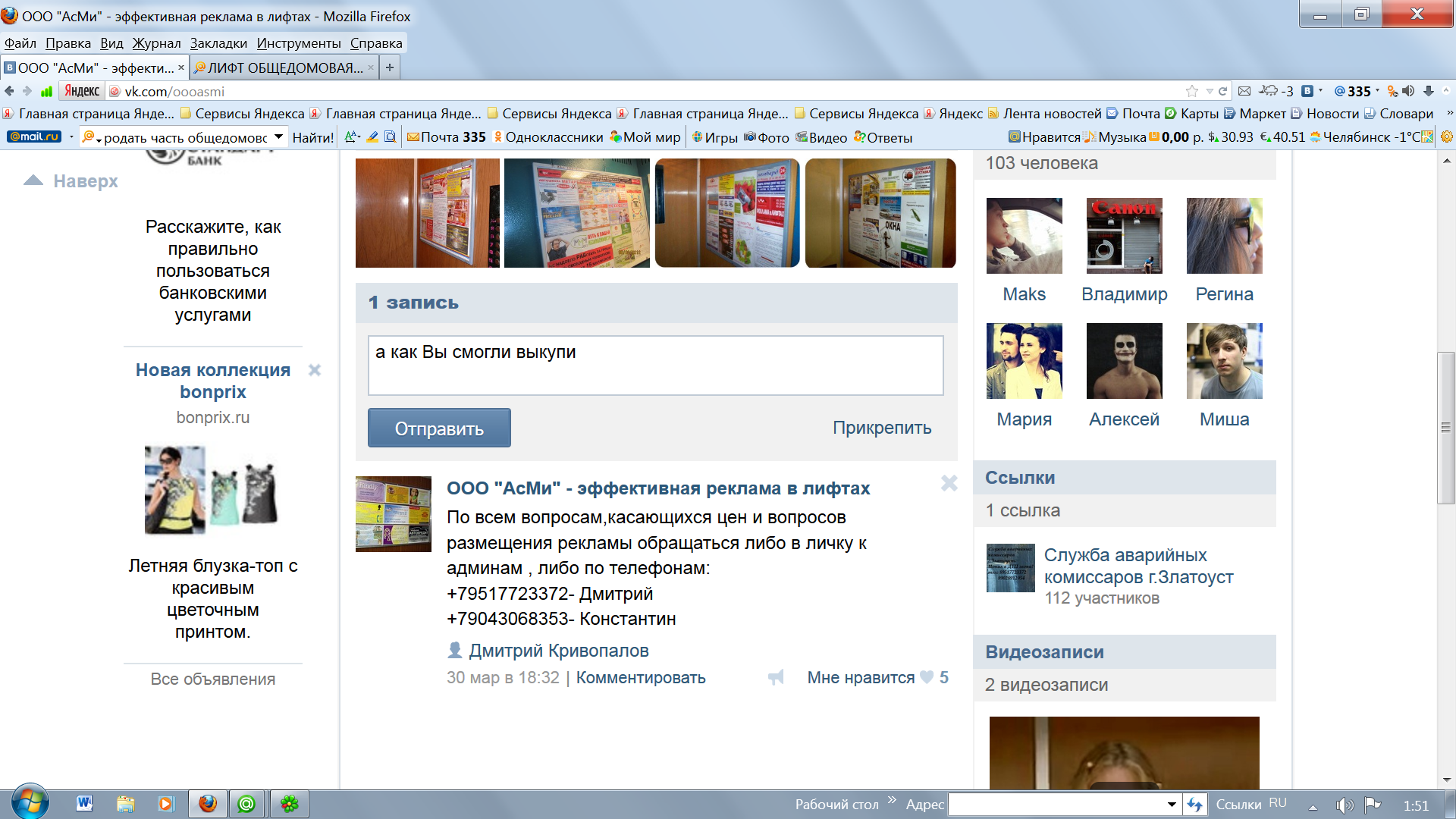Expand the mail.ru search suggestions dropdown
The image size is (1456, 819).
(x=278, y=137)
